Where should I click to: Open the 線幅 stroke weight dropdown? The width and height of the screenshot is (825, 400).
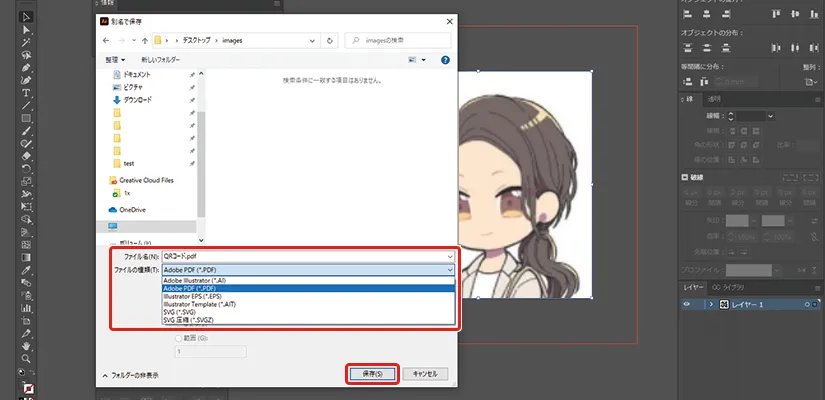pyautogui.click(x=770, y=116)
